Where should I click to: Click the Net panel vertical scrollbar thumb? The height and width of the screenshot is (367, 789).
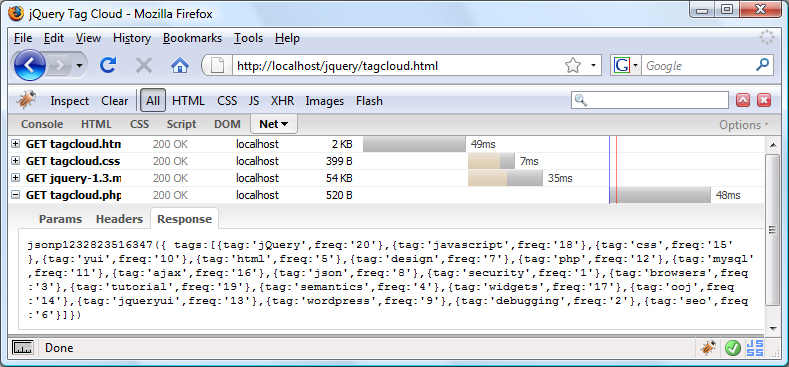point(773,230)
